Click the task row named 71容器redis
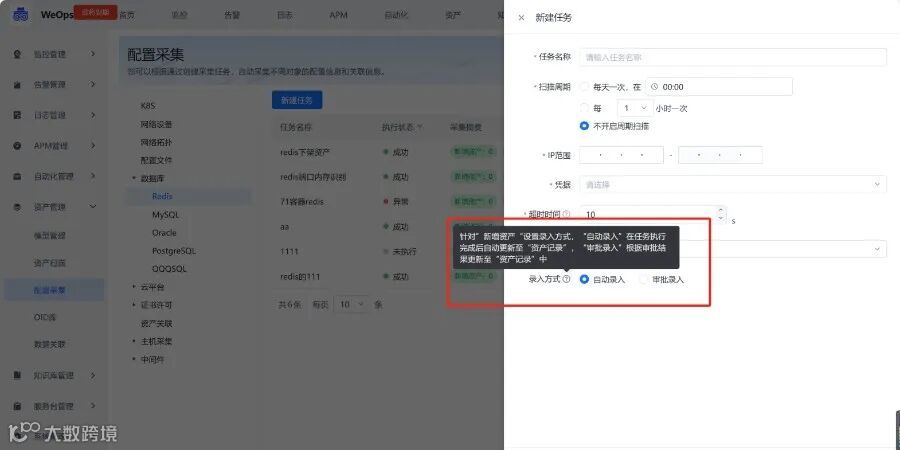Screen dimensions: 900x450 tap(388, 202)
